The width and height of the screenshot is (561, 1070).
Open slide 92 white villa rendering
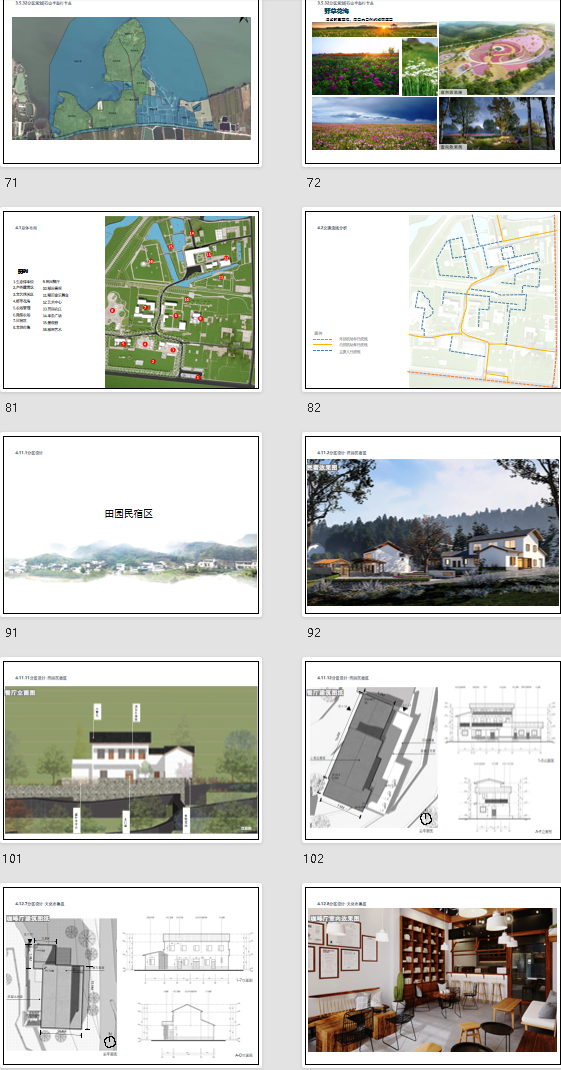433,525
